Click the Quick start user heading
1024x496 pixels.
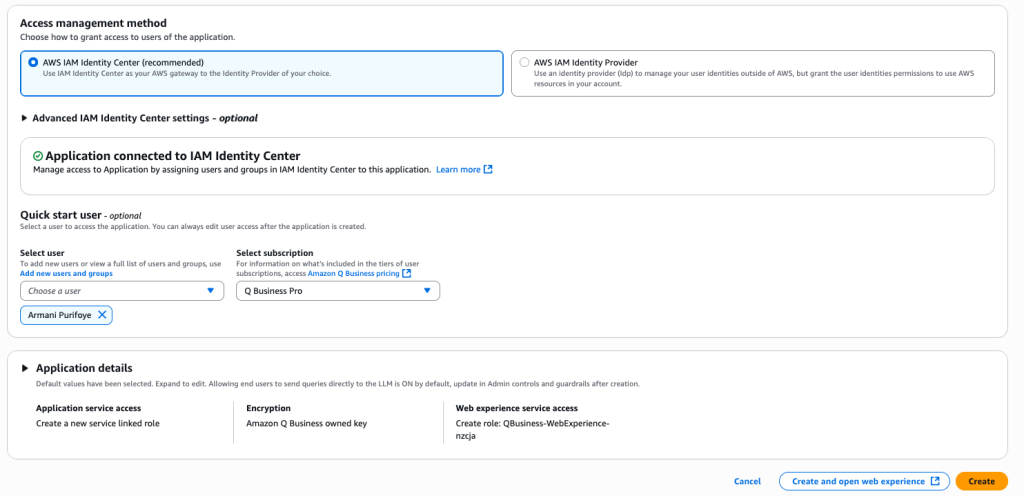click(61, 215)
